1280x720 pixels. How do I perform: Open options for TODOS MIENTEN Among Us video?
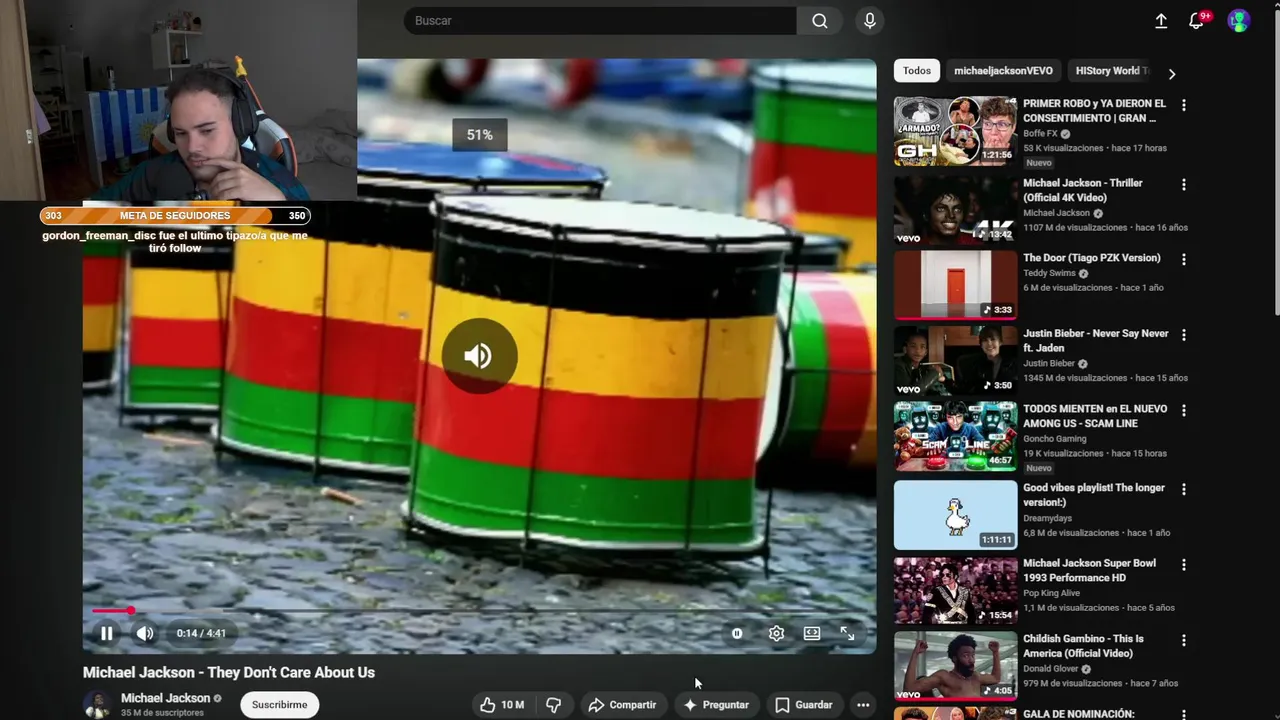point(1184,411)
